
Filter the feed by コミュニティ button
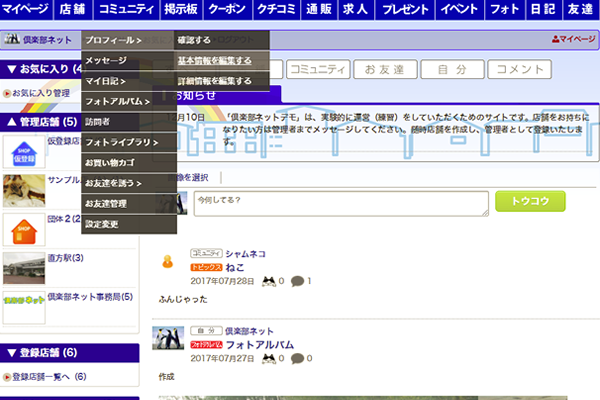(318, 69)
